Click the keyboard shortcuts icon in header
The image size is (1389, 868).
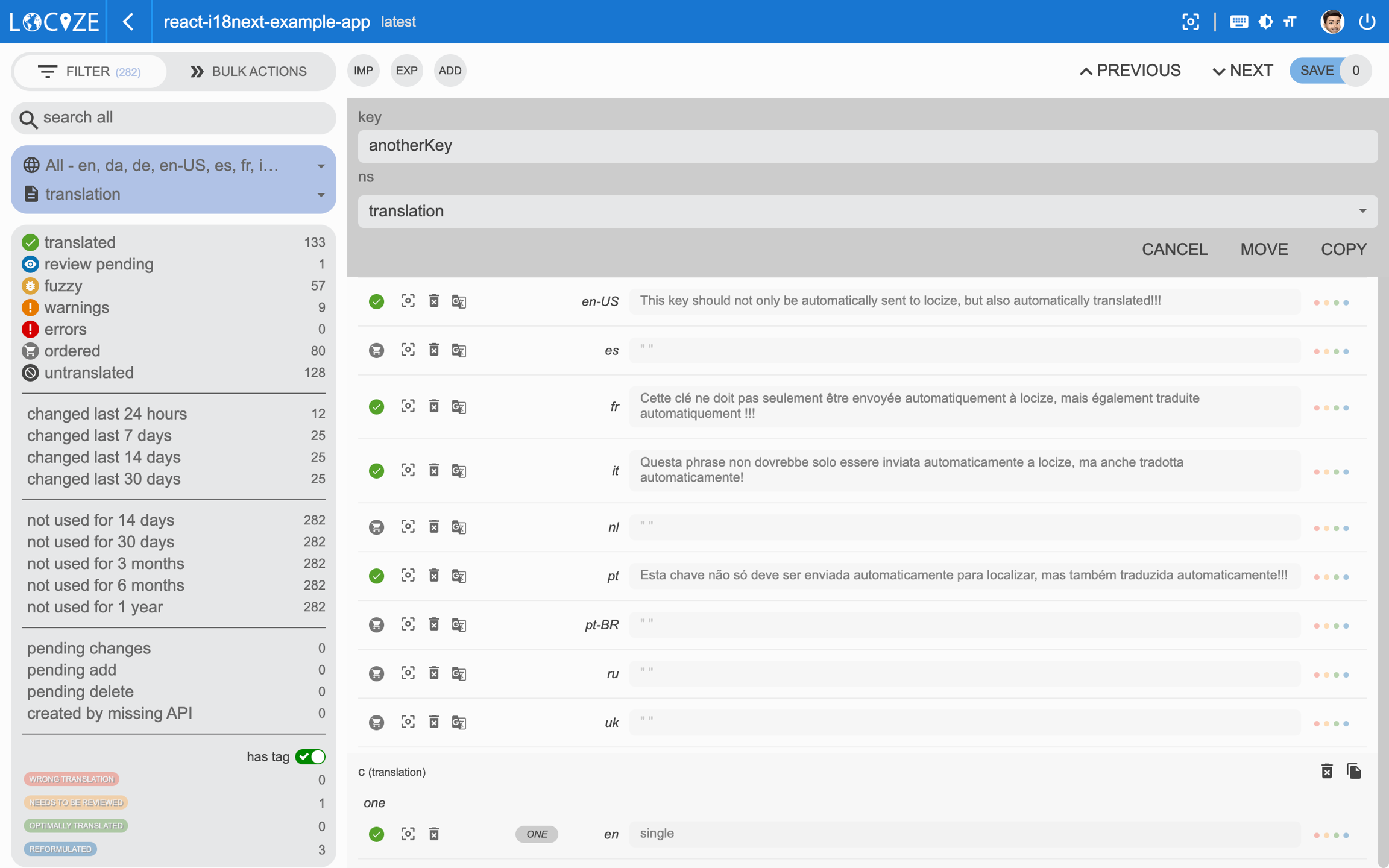coord(1238,22)
